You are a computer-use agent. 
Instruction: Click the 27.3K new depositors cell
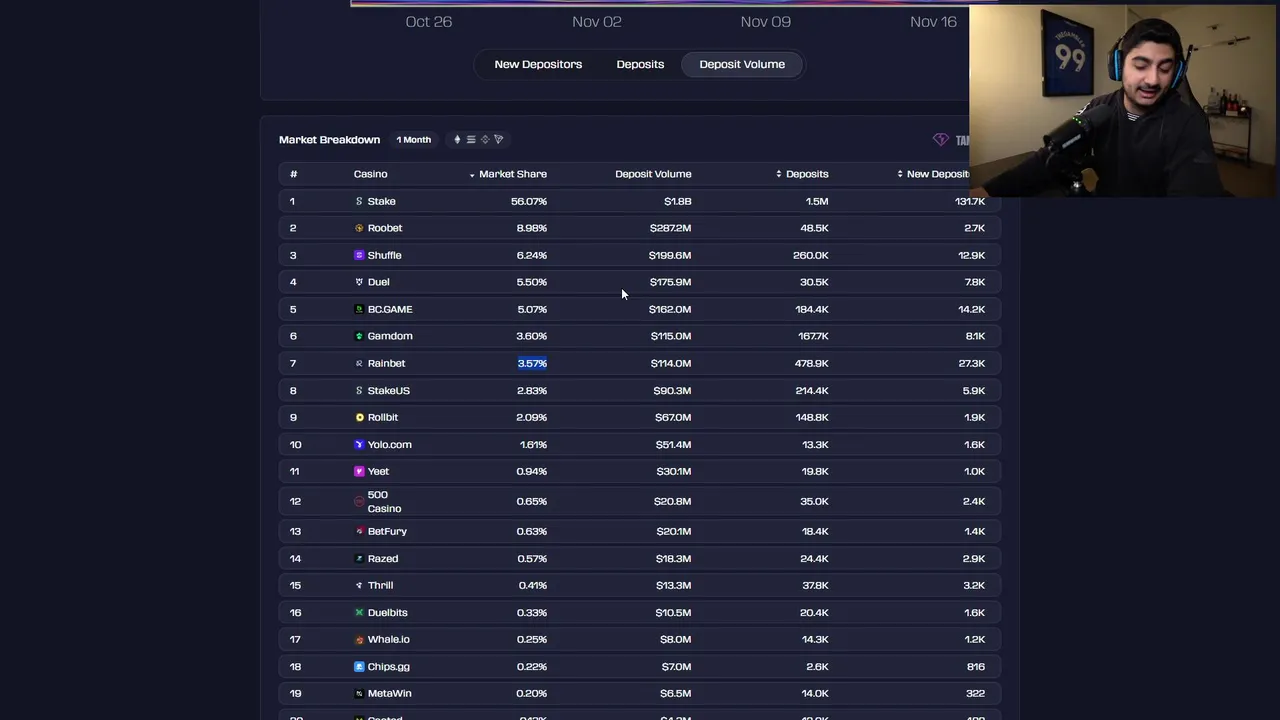point(972,363)
